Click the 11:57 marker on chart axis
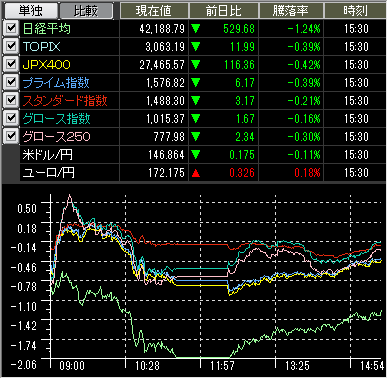Image resolution: width=388 pixels, height=379 pixels. [222, 366]
